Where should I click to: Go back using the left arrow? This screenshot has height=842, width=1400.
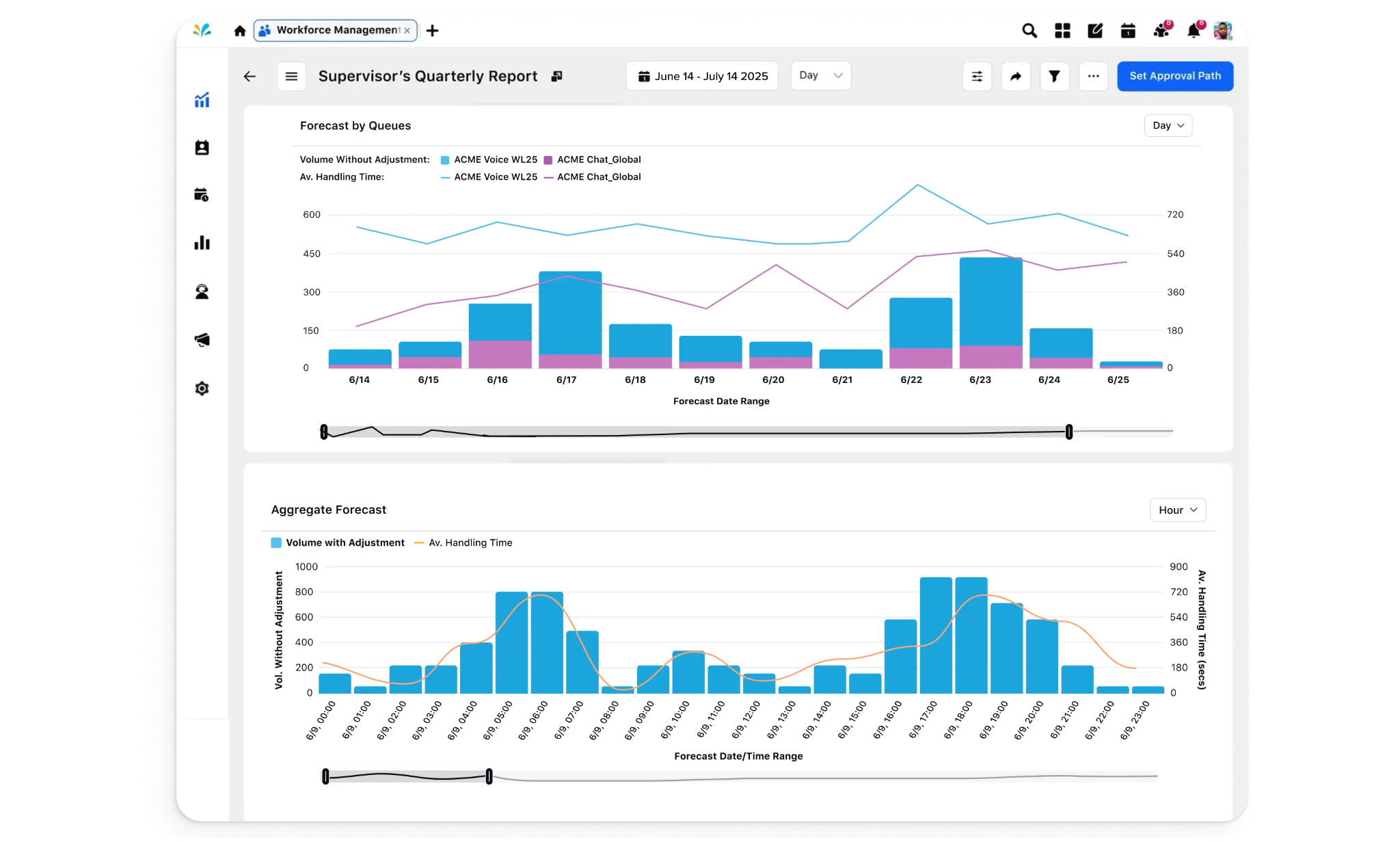point(250,77)
